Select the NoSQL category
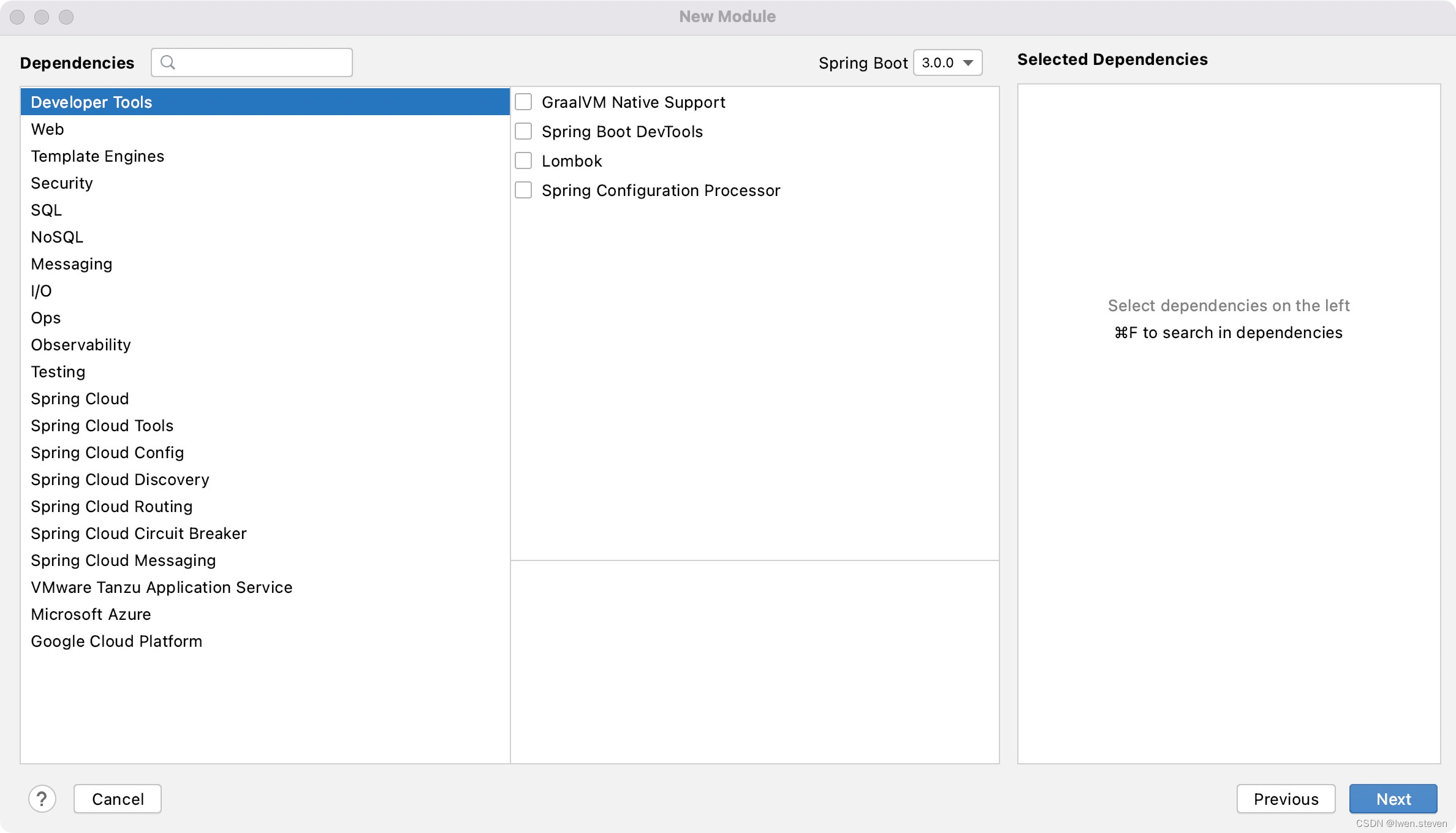The height and width of the screenshot is (833, 1456). (265, 236)
